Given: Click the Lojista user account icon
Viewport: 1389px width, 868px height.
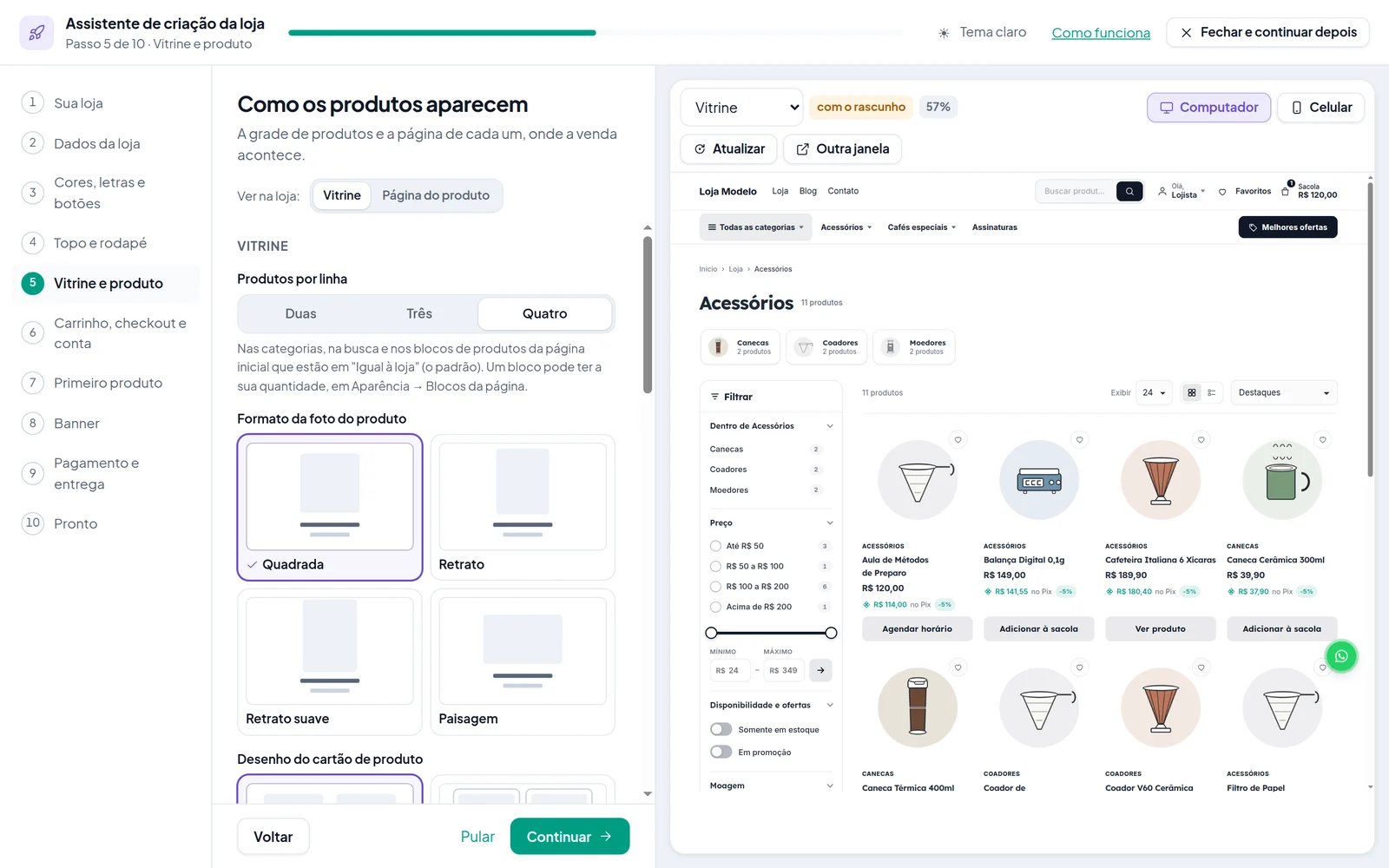Looking at the screenshot, I should [x=1162, y=191].
